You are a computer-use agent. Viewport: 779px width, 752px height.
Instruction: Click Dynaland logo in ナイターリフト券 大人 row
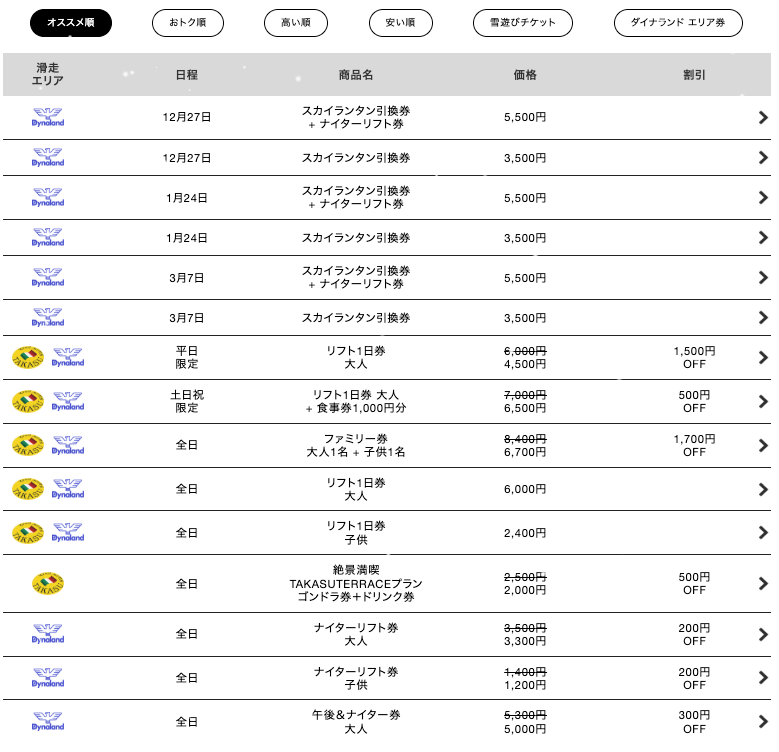click(47, 634)
